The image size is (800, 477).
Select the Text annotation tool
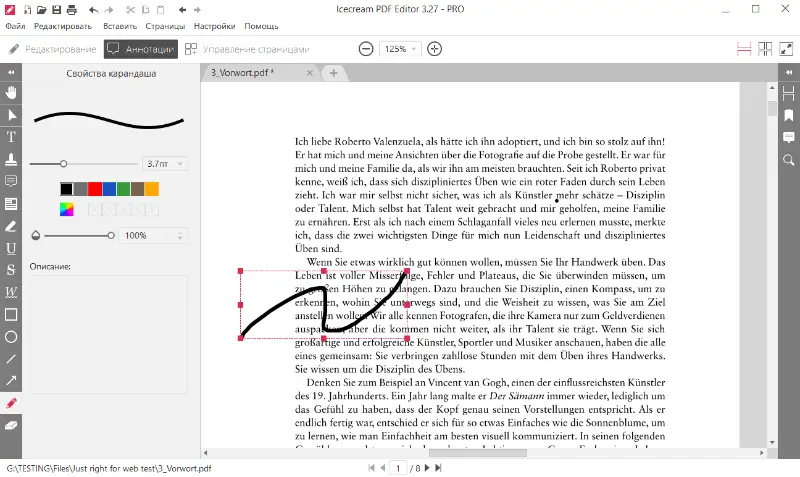11,137
